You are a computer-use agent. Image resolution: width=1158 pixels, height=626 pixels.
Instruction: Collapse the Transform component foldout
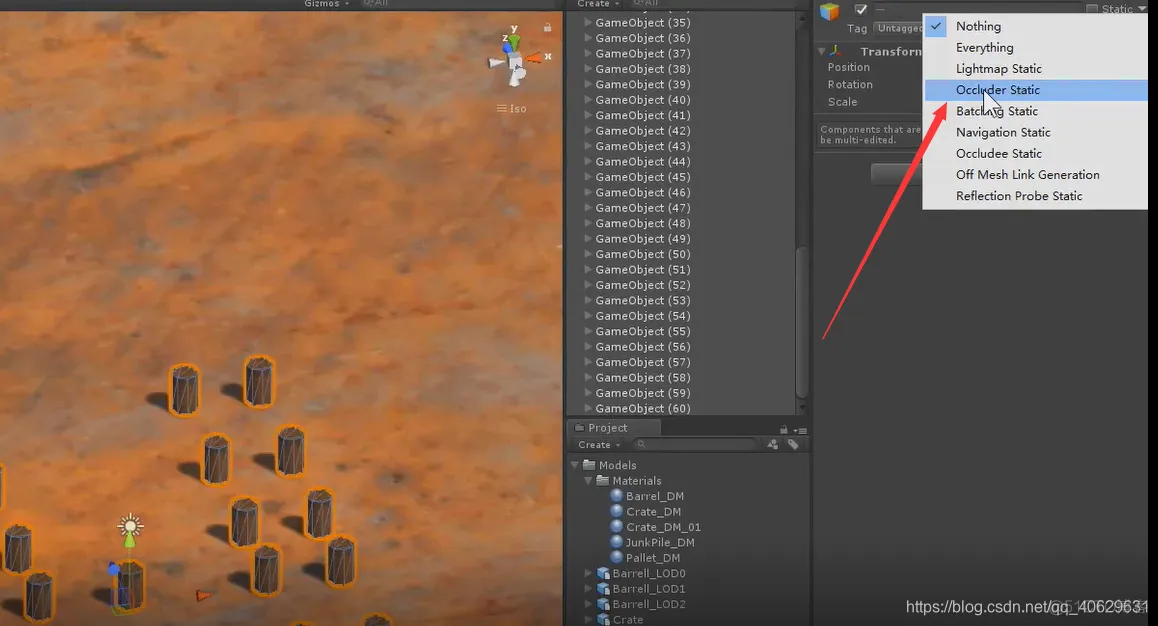(821, 51)
